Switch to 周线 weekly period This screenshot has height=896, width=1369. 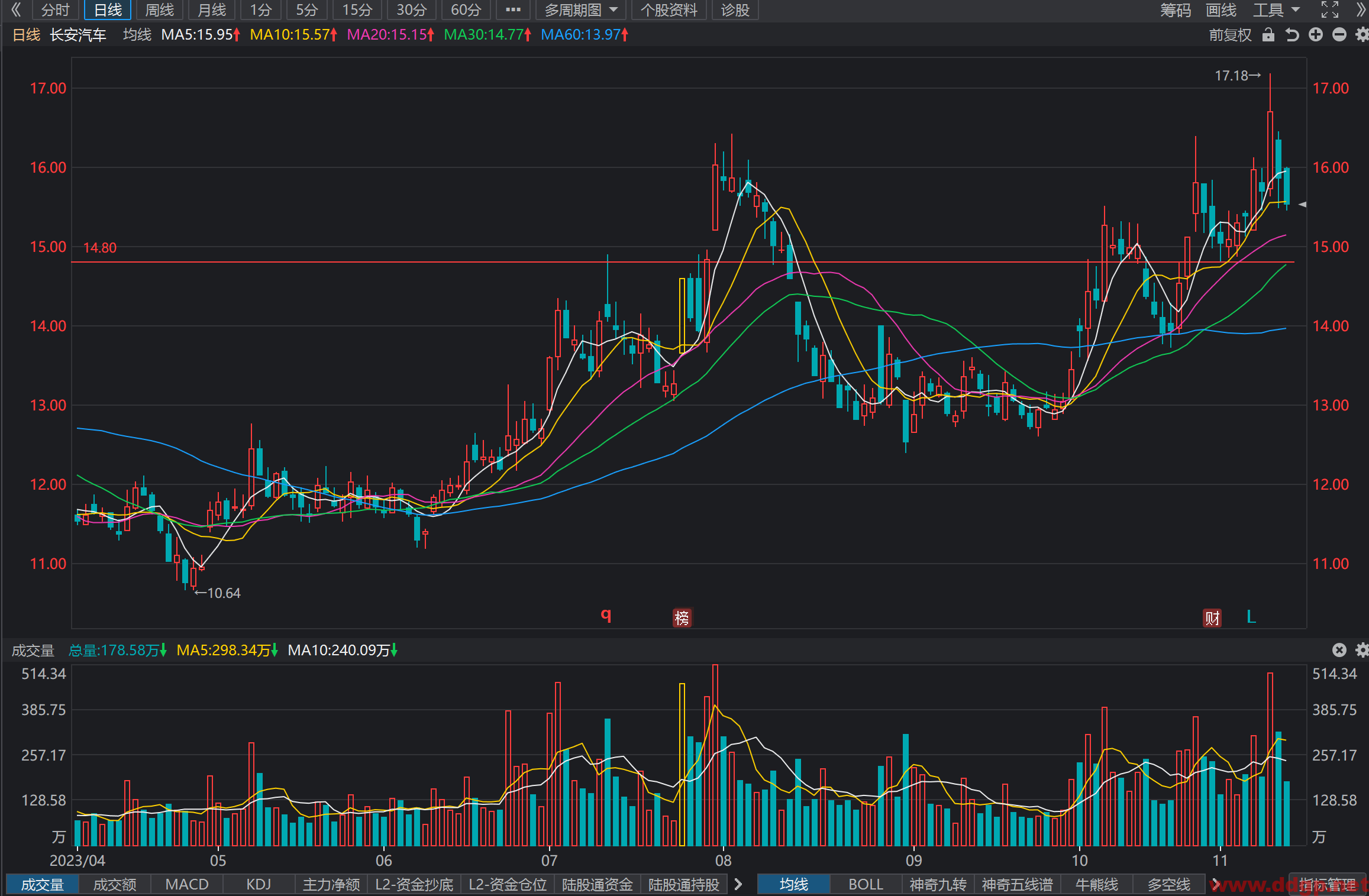click(x=160, y=10)
